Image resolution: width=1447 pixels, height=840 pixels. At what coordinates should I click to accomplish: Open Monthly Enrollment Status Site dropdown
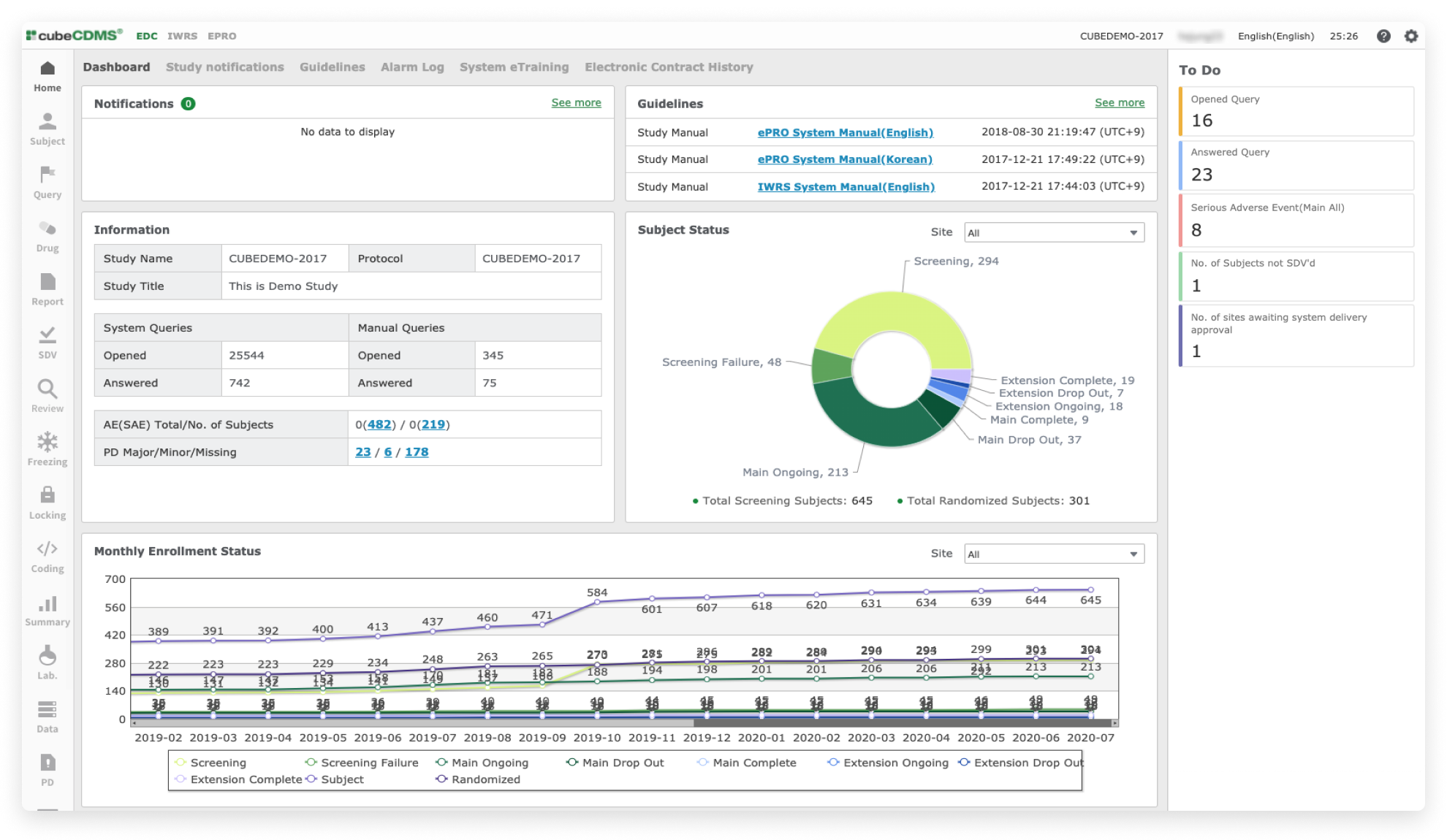pyautogui.click(x=1054, y=554)
